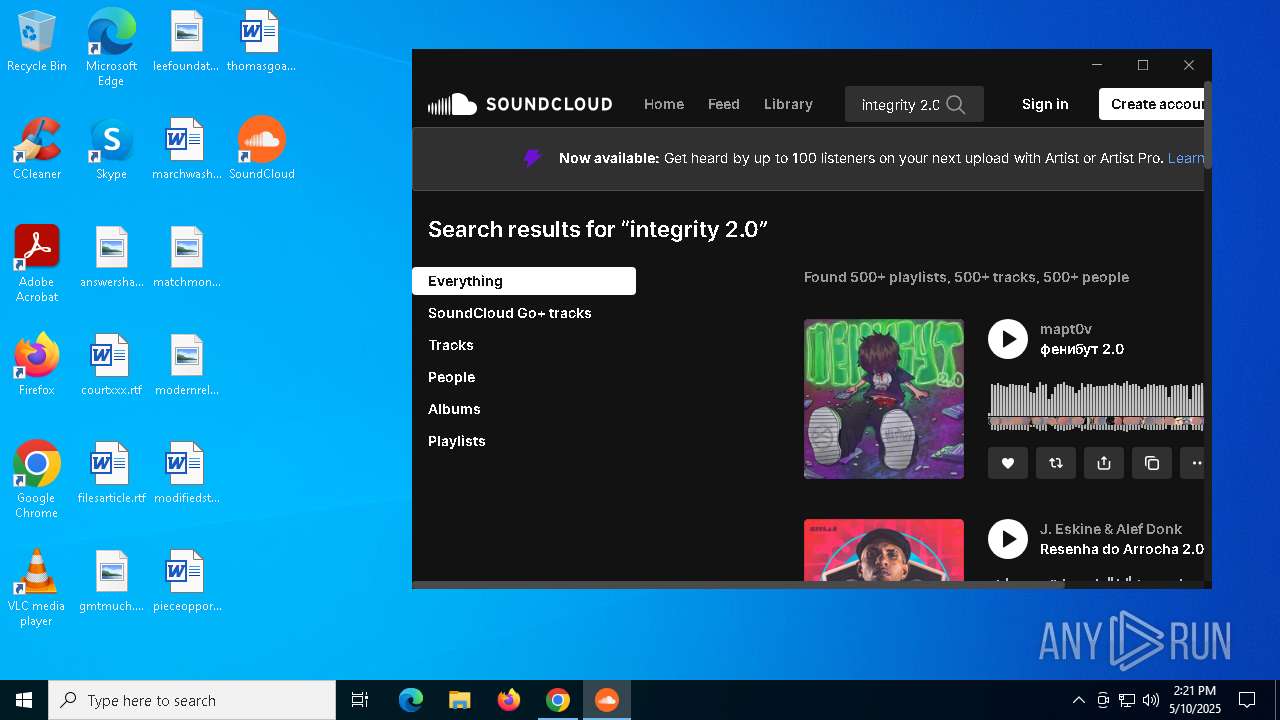Select the pieceoppor desktop document
This screenshot has height=720, width=1280.
point(187,581)
